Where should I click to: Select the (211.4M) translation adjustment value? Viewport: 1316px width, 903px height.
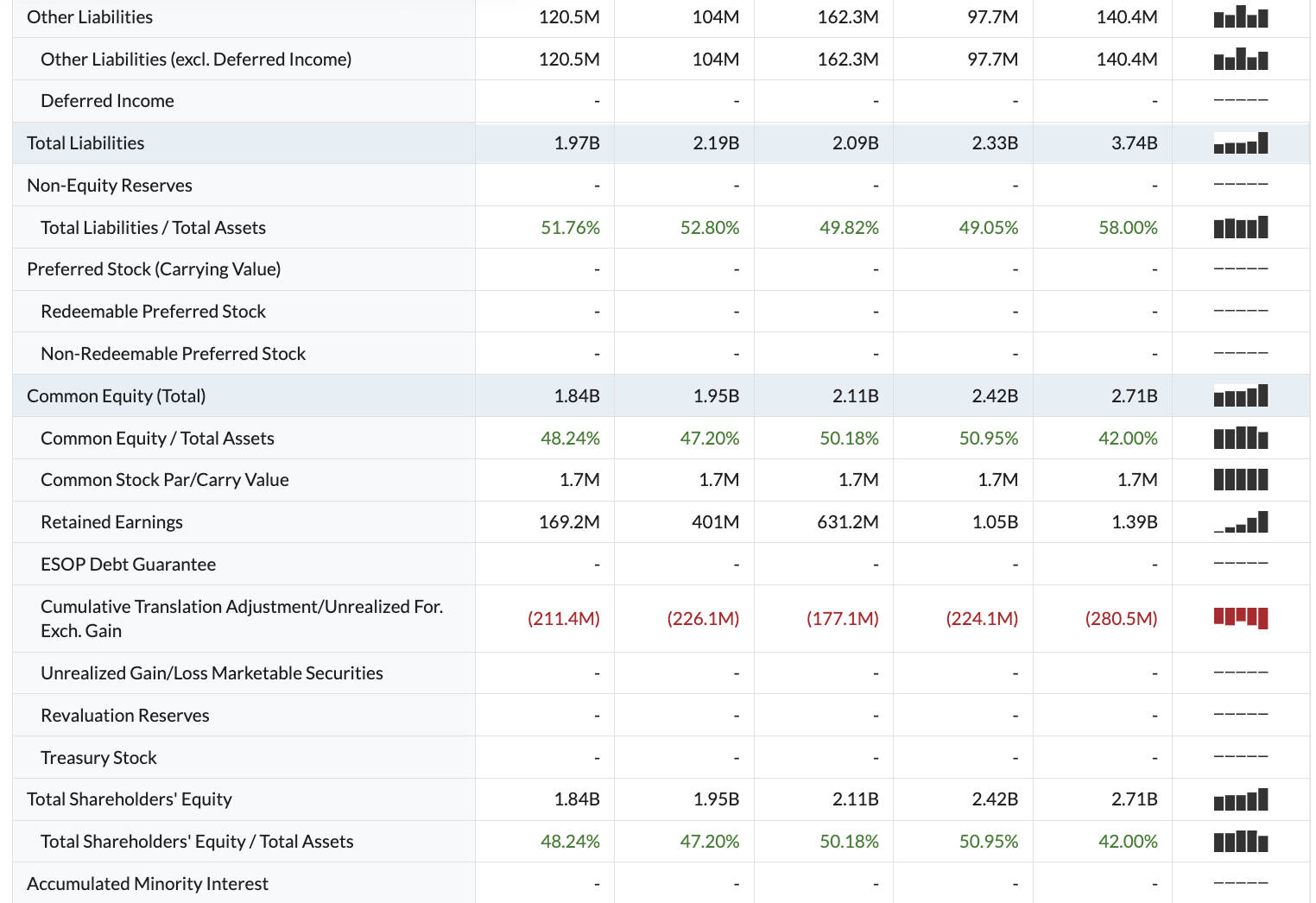[563, 618]
